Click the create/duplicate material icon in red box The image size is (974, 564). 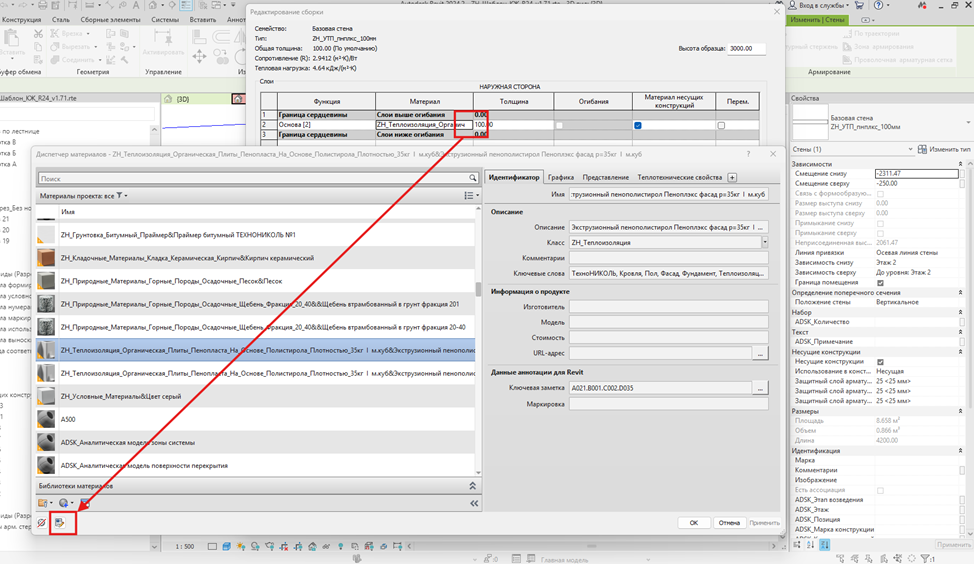[60, 523]
